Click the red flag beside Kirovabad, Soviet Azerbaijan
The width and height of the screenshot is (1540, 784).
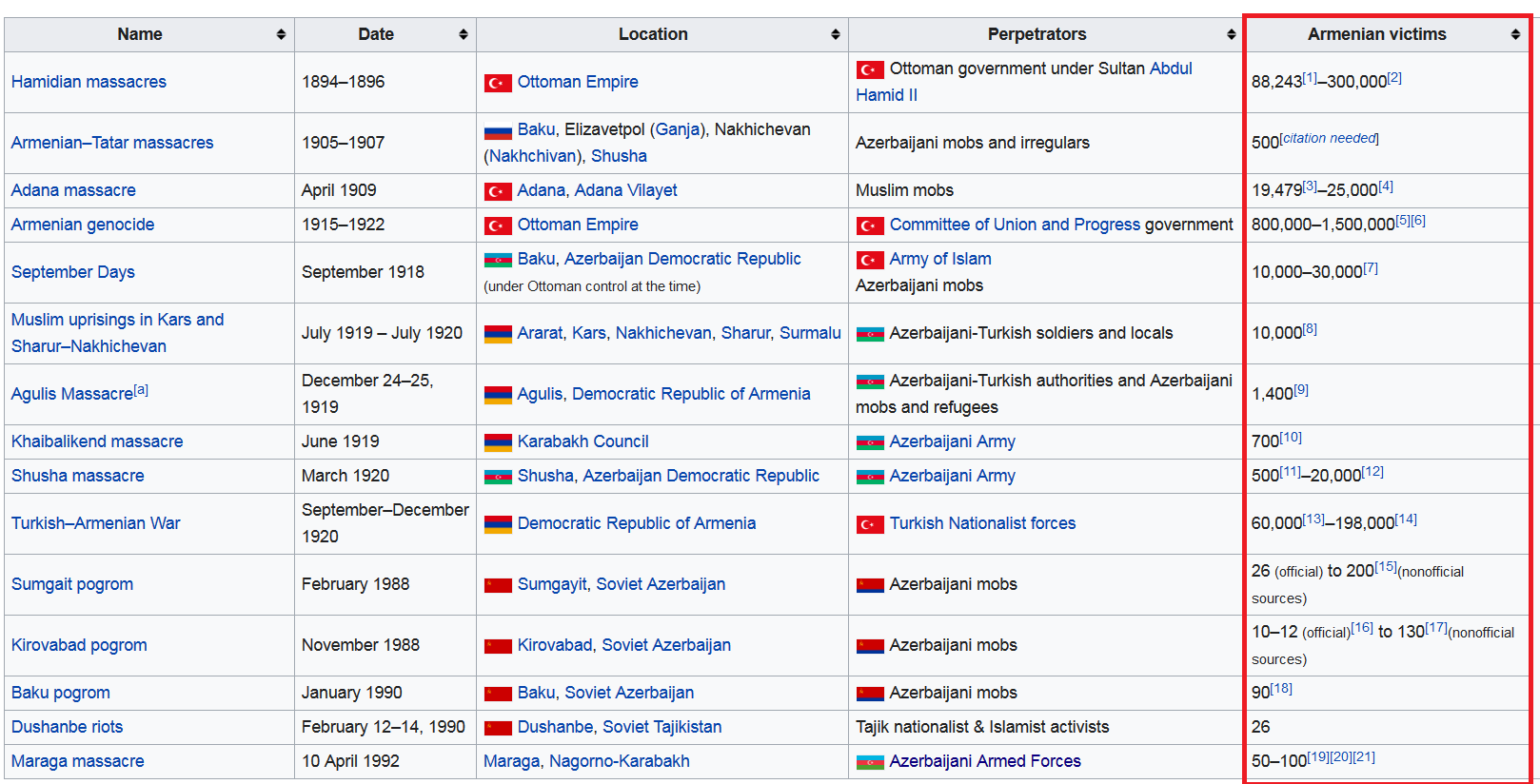pyautogui.click(x=498, y=646)
